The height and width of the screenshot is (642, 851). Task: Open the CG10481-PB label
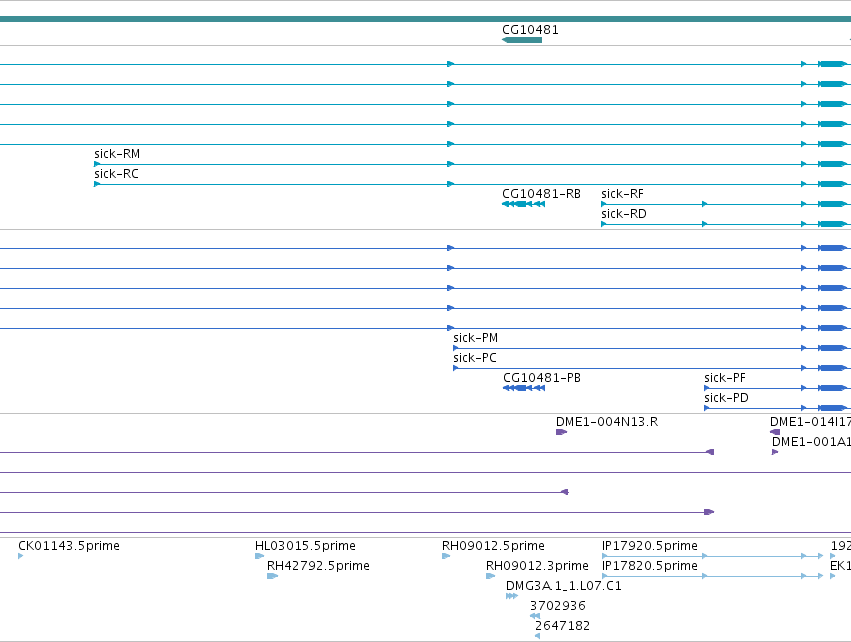542,378
